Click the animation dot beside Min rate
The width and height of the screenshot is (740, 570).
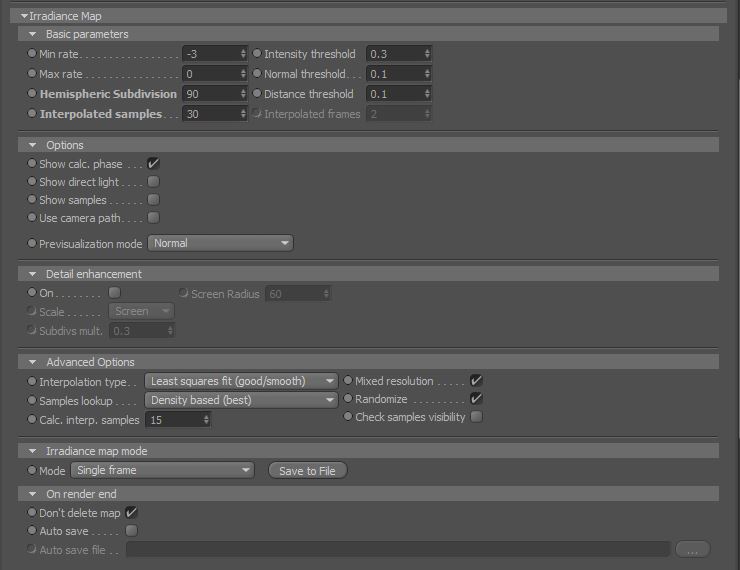pyautogui.click(x=32, y=53)
